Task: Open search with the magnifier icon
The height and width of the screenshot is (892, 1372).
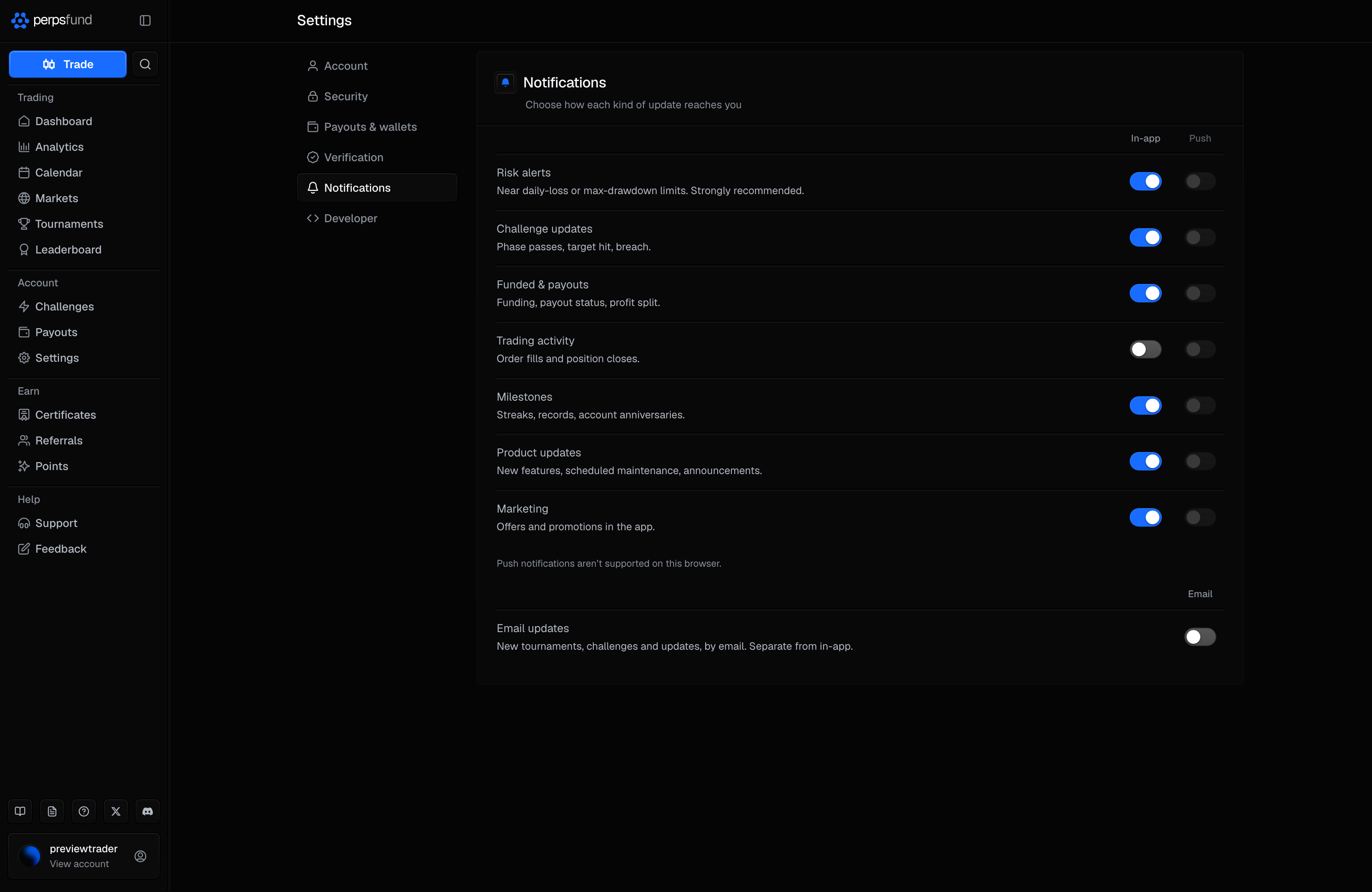Action: coord(145,64)
